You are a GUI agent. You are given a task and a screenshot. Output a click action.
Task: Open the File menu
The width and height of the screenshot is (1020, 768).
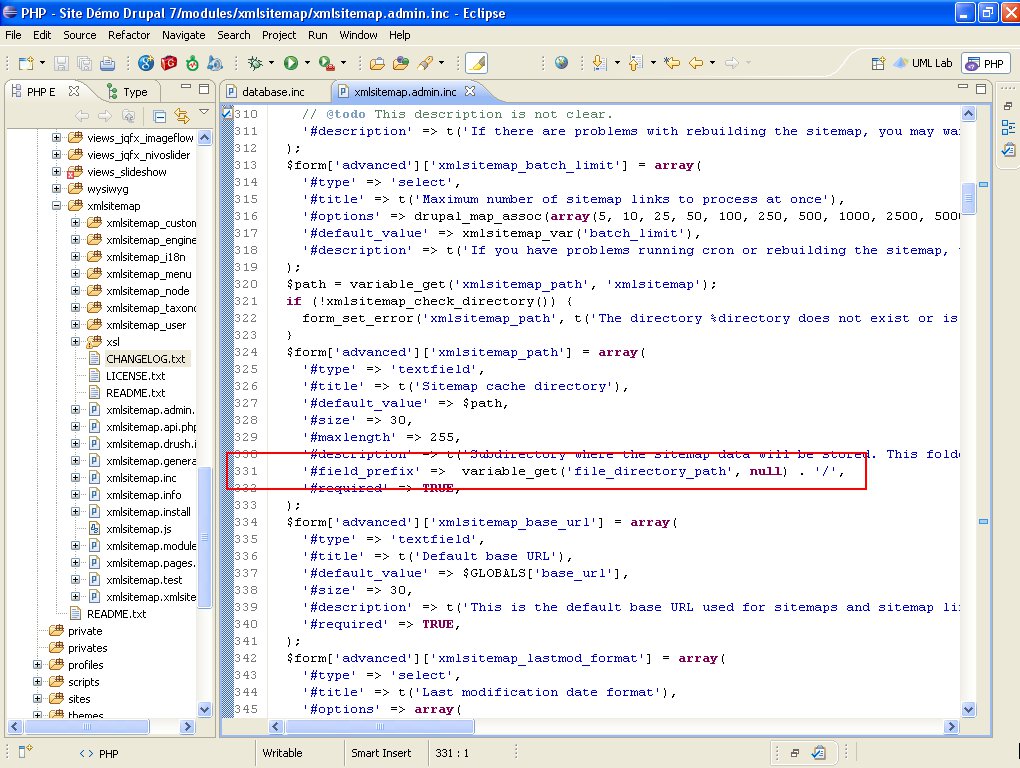[x=13, y=35]
